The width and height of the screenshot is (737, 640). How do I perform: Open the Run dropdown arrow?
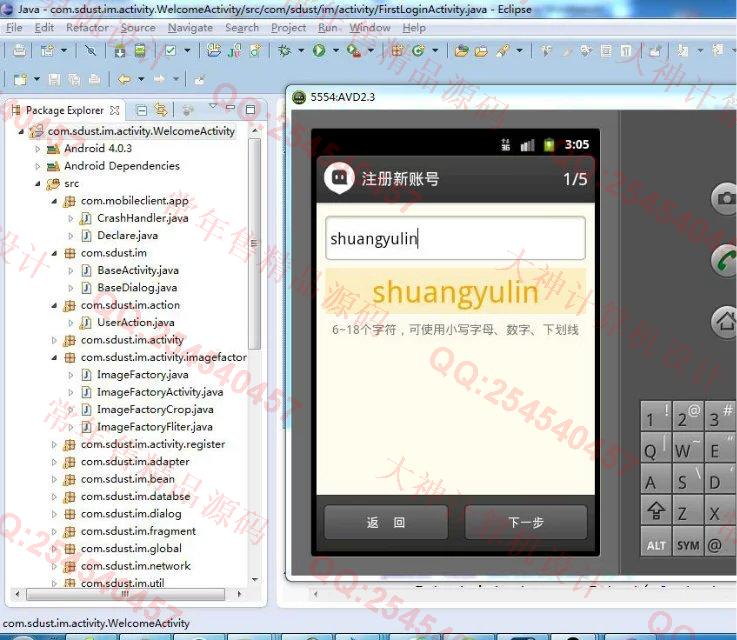(336, 50)
